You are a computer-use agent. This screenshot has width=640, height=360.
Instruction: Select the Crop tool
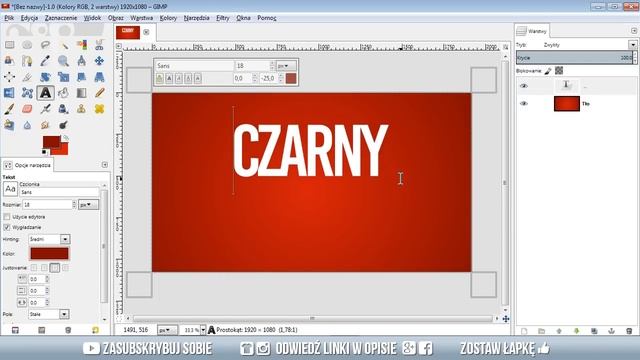[x=27, y=77]
